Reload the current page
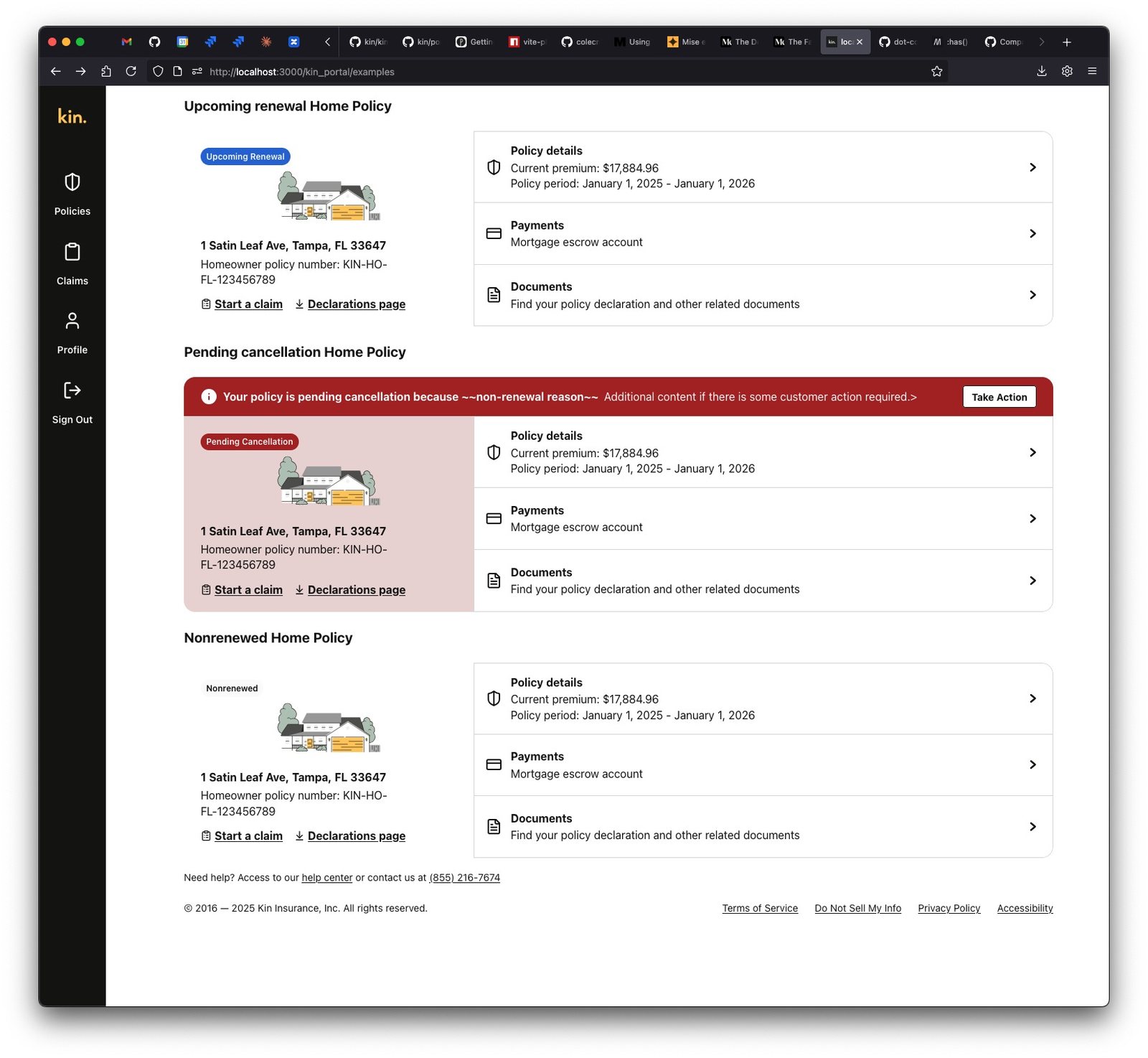 131,71
